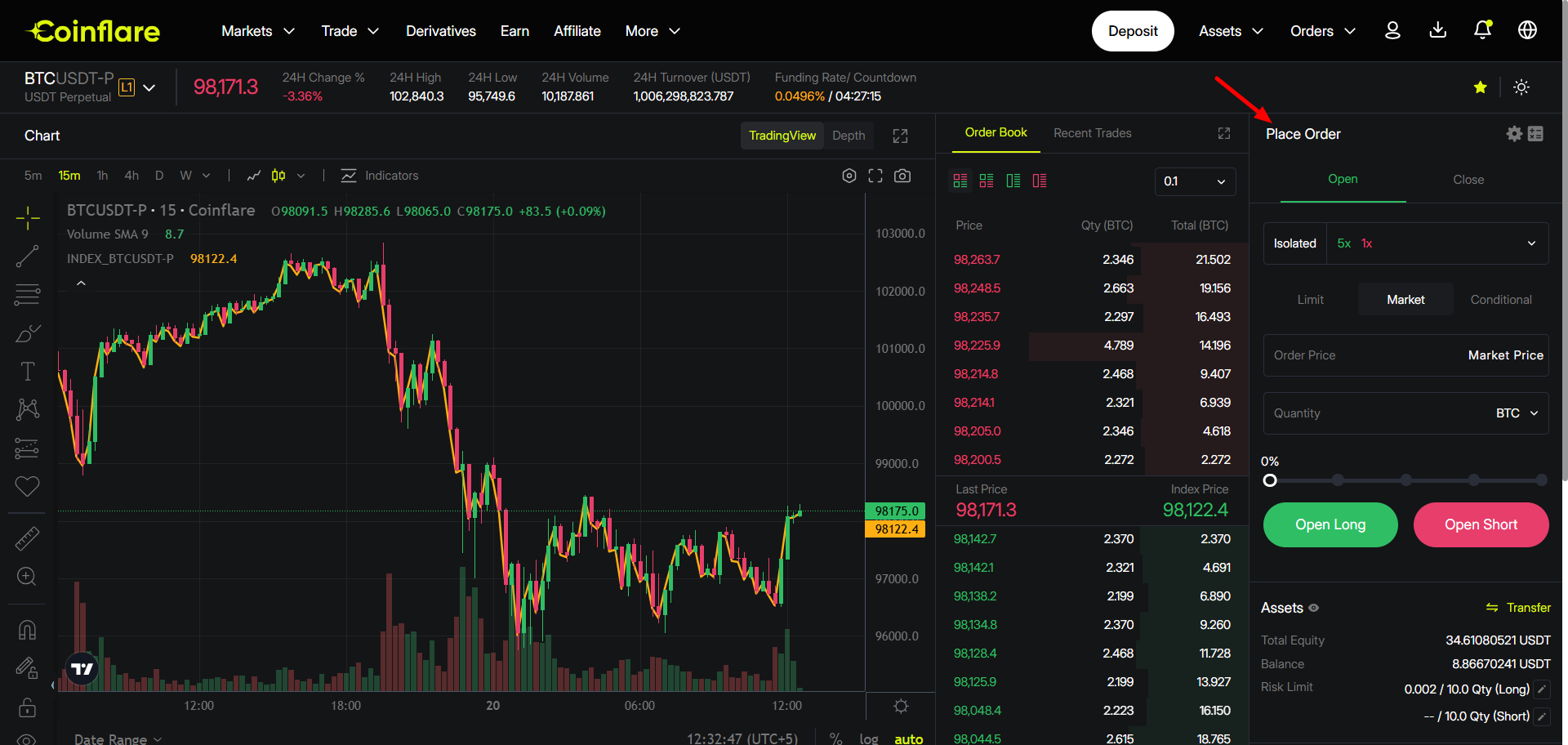Select the brush drawing tool

pos(27,333)
